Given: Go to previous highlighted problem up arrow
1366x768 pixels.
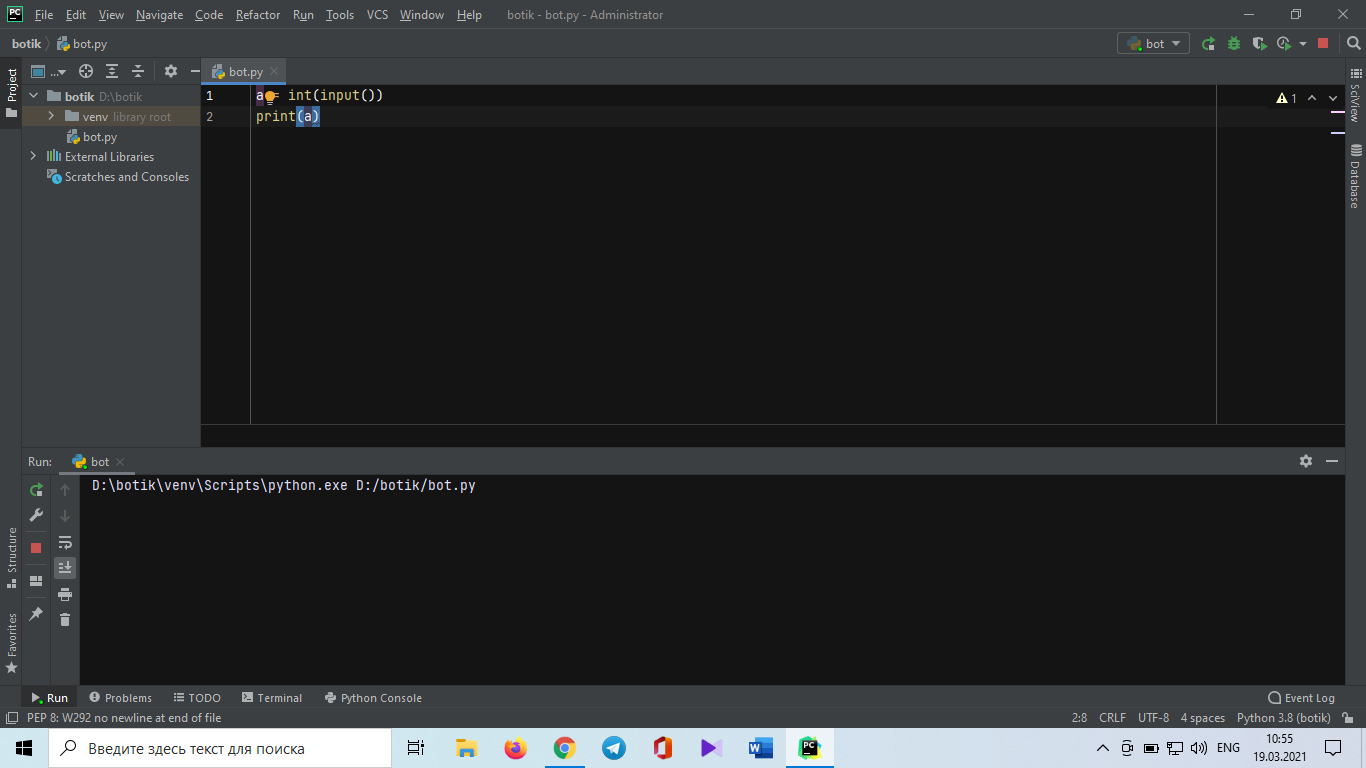Looking at the screenshot, I should coord(1312,98).
